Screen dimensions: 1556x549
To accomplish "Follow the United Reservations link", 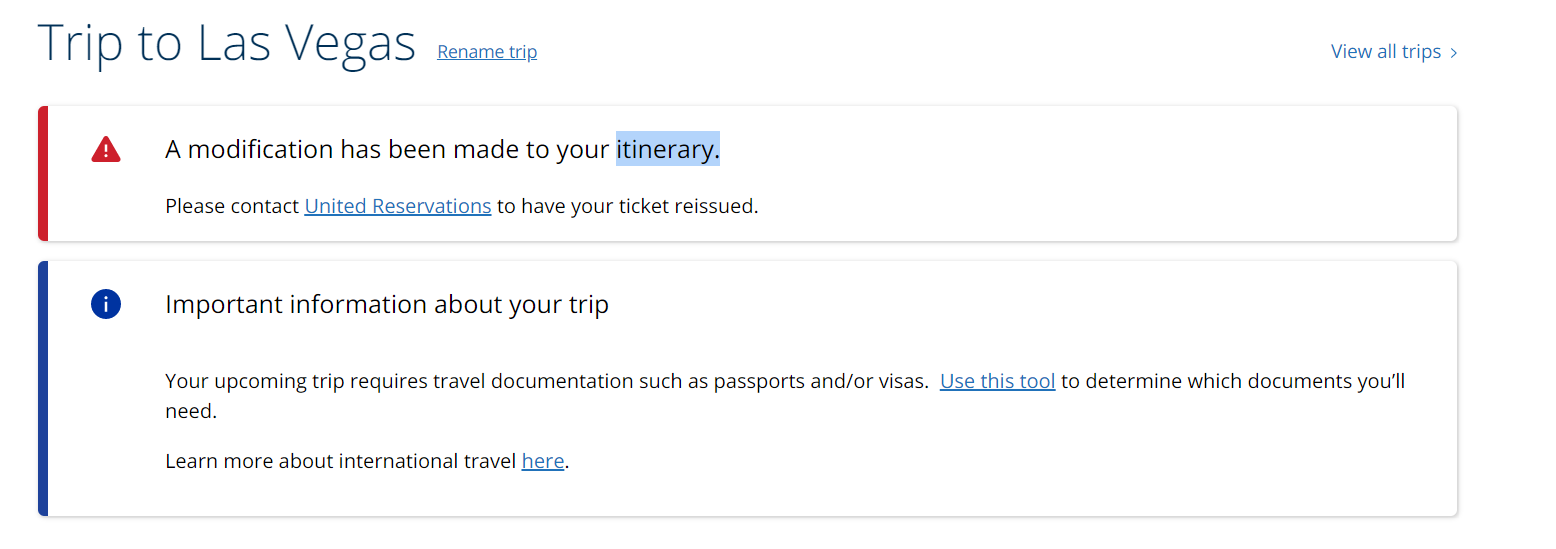I will point(397,207).
